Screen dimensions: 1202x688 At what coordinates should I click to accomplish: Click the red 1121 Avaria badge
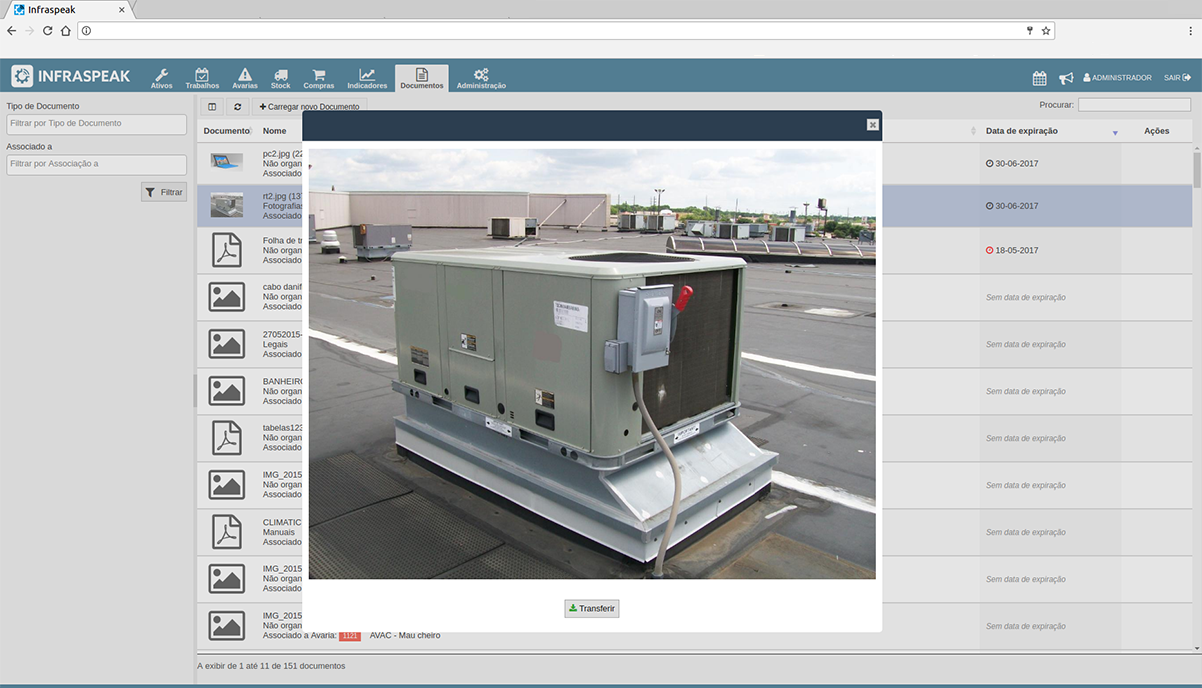350,636
